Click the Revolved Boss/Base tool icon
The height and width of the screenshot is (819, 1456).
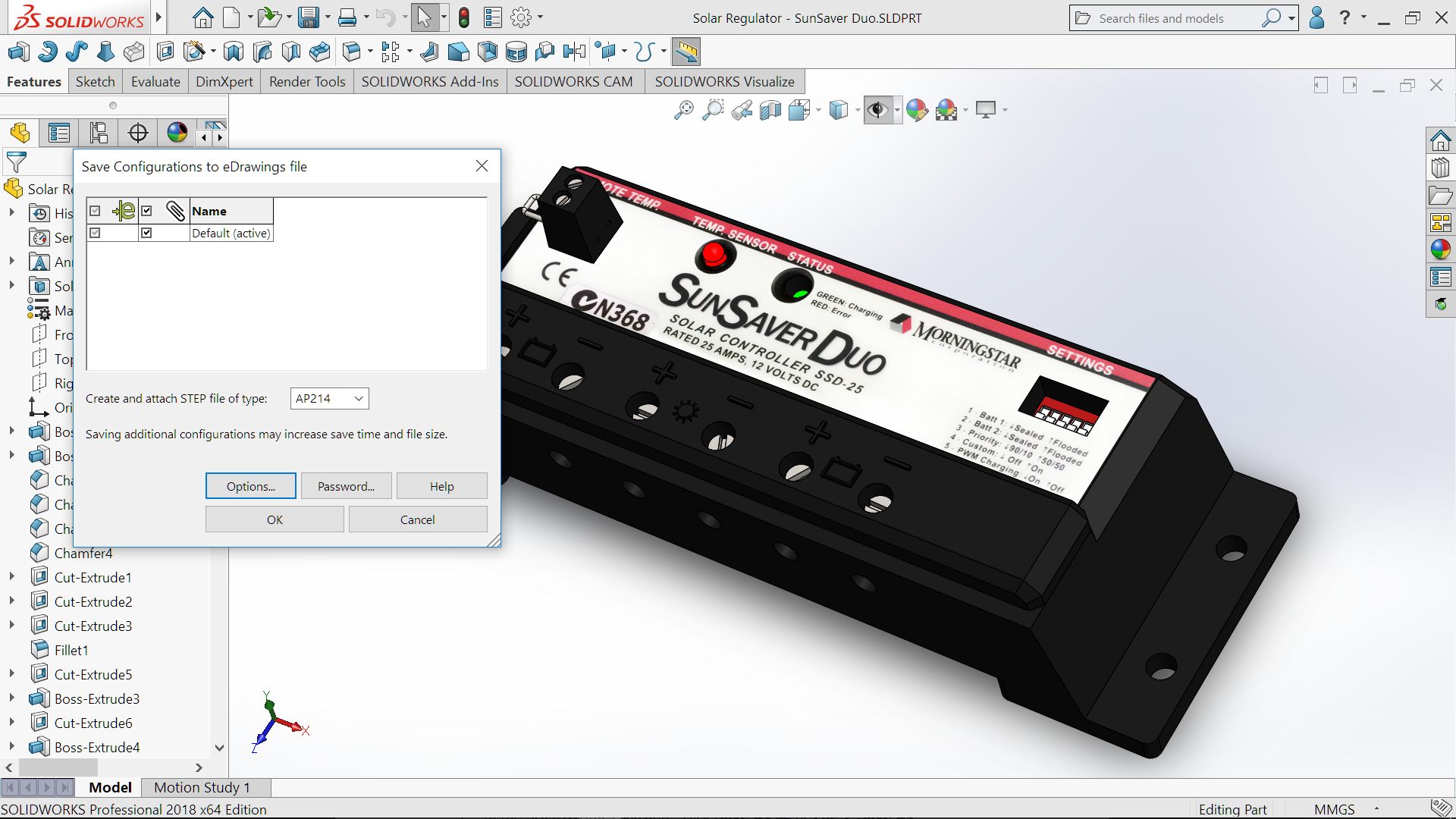pyautogui.click(x=47, y=52)
